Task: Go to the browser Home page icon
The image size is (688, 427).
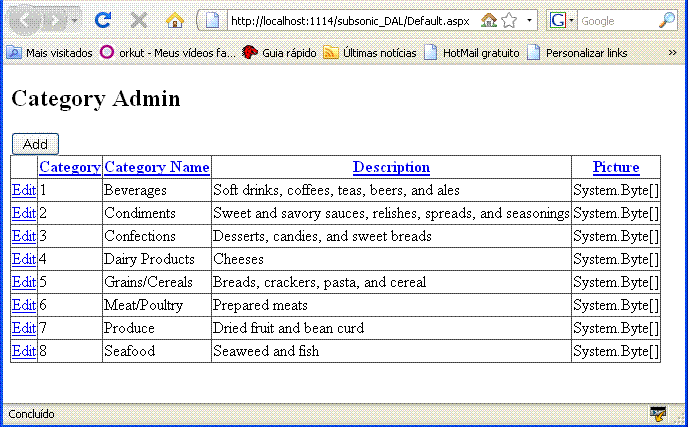Action: (174, 20)
